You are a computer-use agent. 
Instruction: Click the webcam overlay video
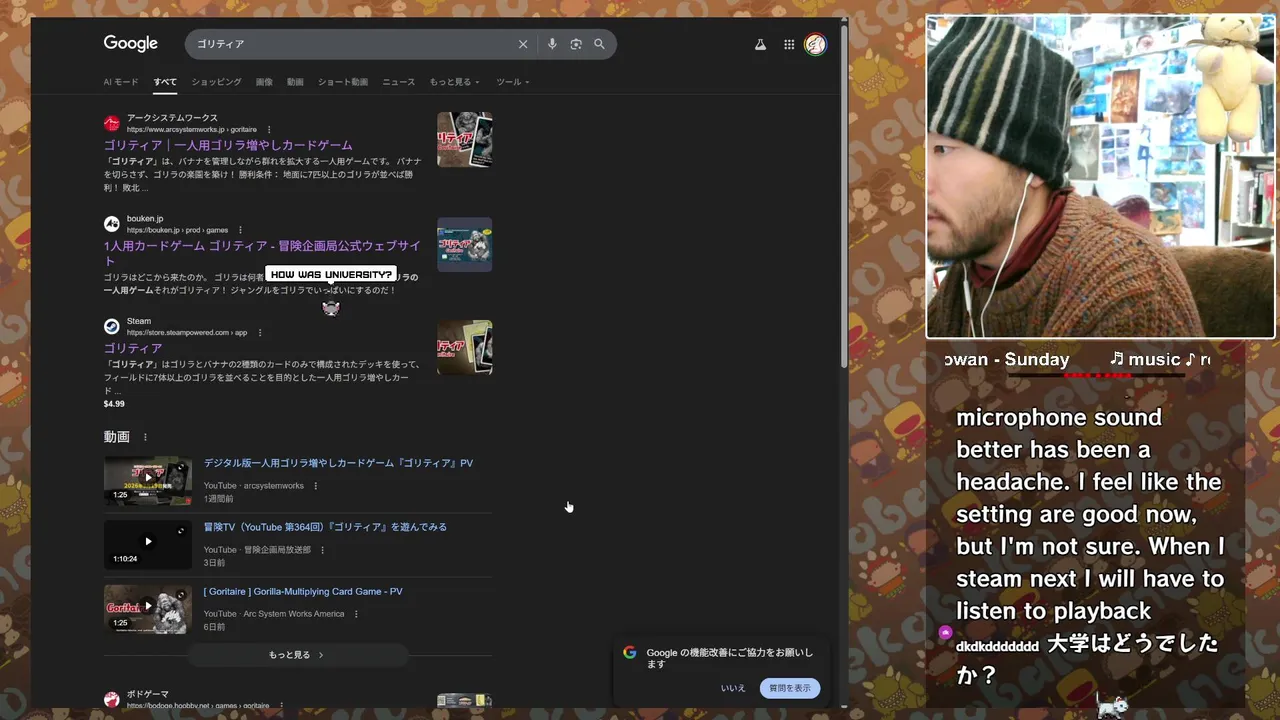point(1100,177)
